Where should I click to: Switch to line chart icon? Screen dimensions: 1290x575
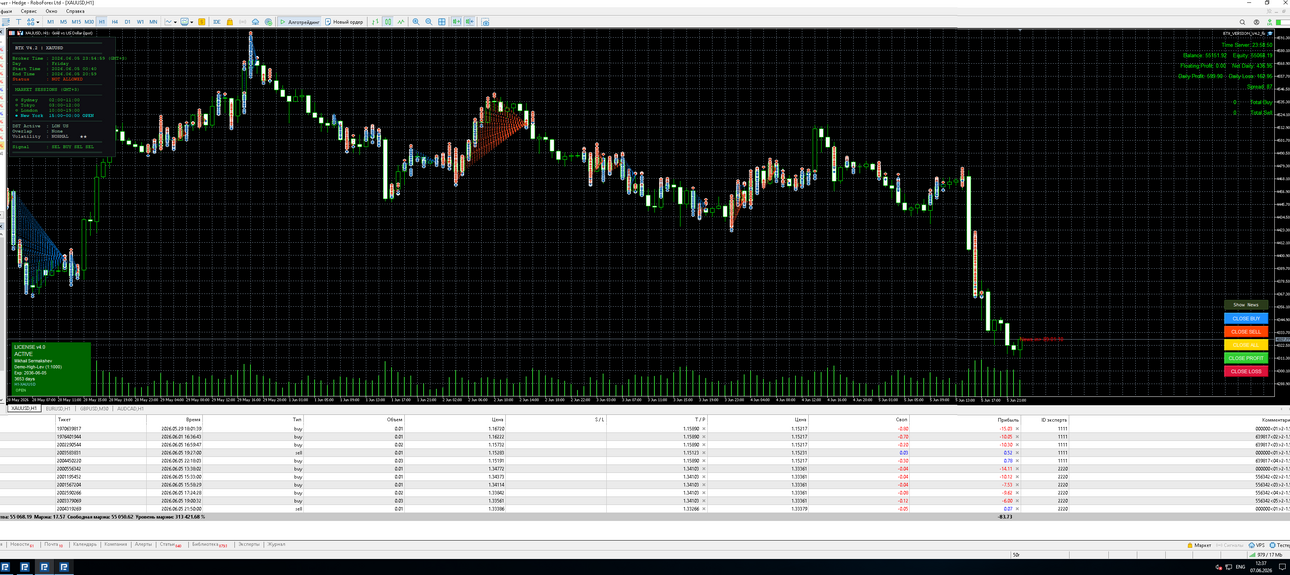pos(401,21)
